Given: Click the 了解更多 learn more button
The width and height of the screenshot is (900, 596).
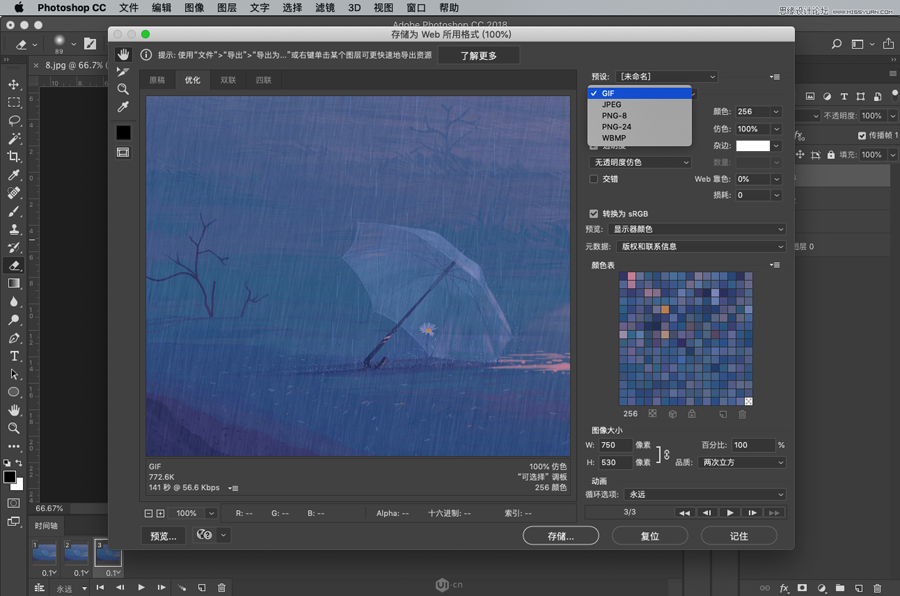Looking at the screenshot, I should pyautogui.click(x=478, y=55).
